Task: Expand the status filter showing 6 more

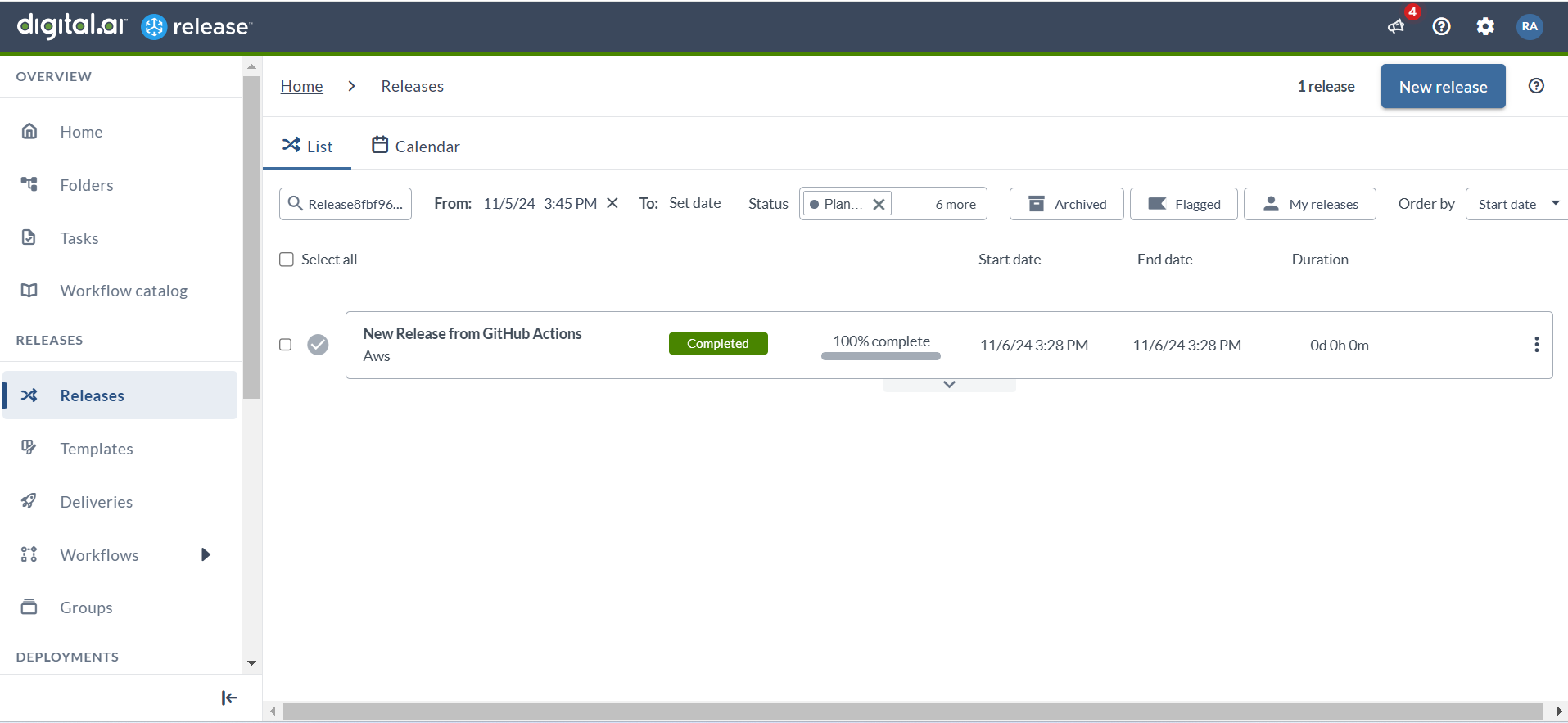Action: (956, 204)
